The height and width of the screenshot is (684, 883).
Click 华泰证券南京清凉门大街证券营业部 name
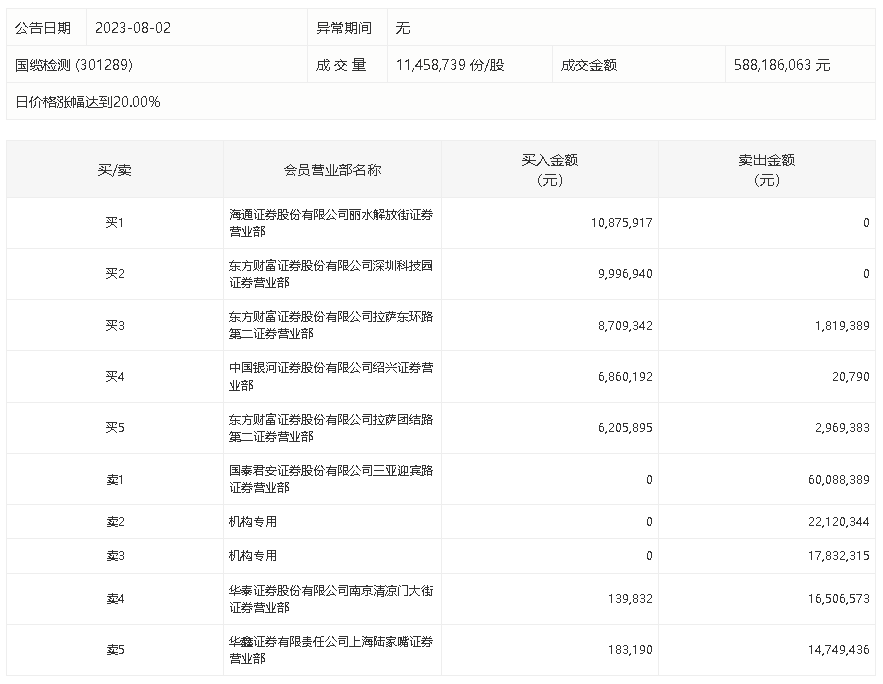click(x=331, y=599)
